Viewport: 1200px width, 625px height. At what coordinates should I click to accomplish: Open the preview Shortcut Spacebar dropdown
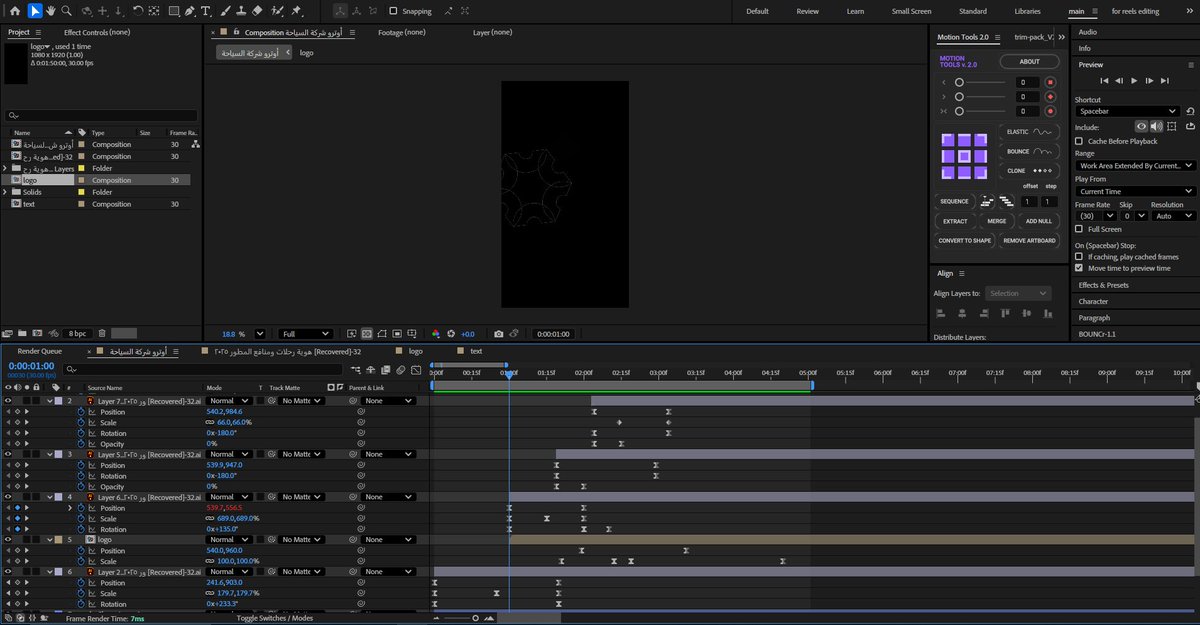point(1128,111)
